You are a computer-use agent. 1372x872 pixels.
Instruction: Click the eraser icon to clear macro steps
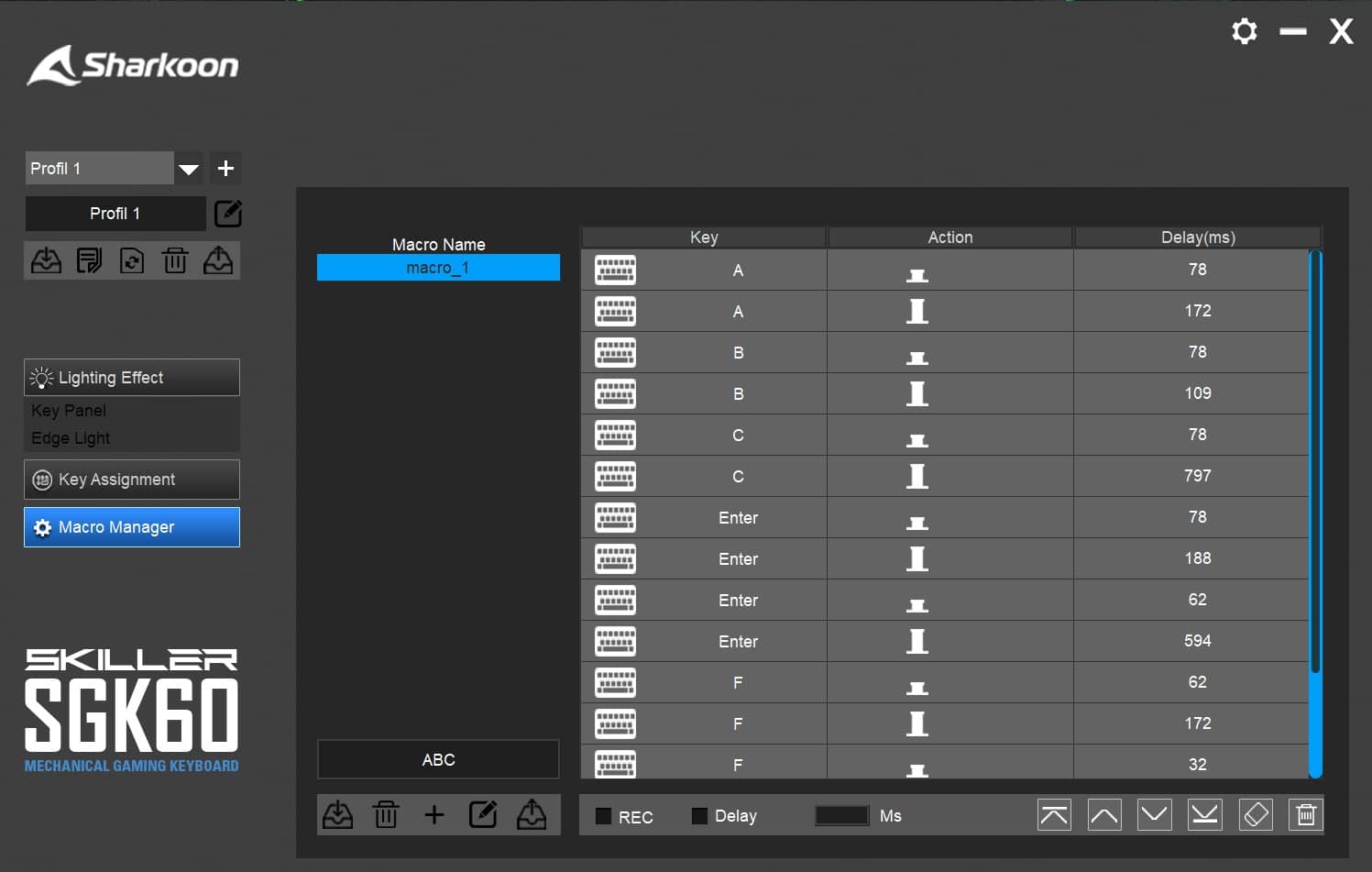1256,815
